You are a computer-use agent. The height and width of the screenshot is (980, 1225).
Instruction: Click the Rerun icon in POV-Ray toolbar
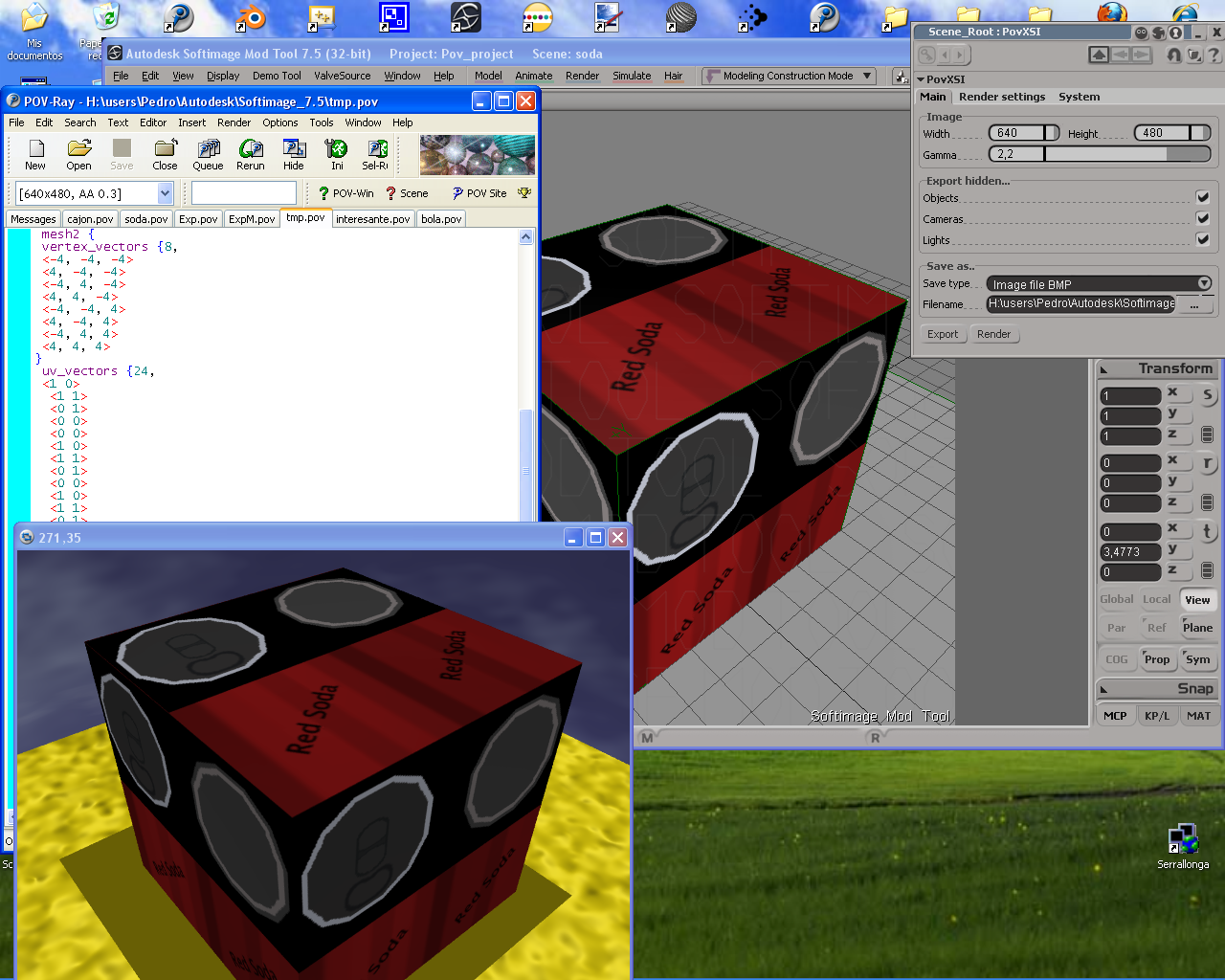point(251,154)
